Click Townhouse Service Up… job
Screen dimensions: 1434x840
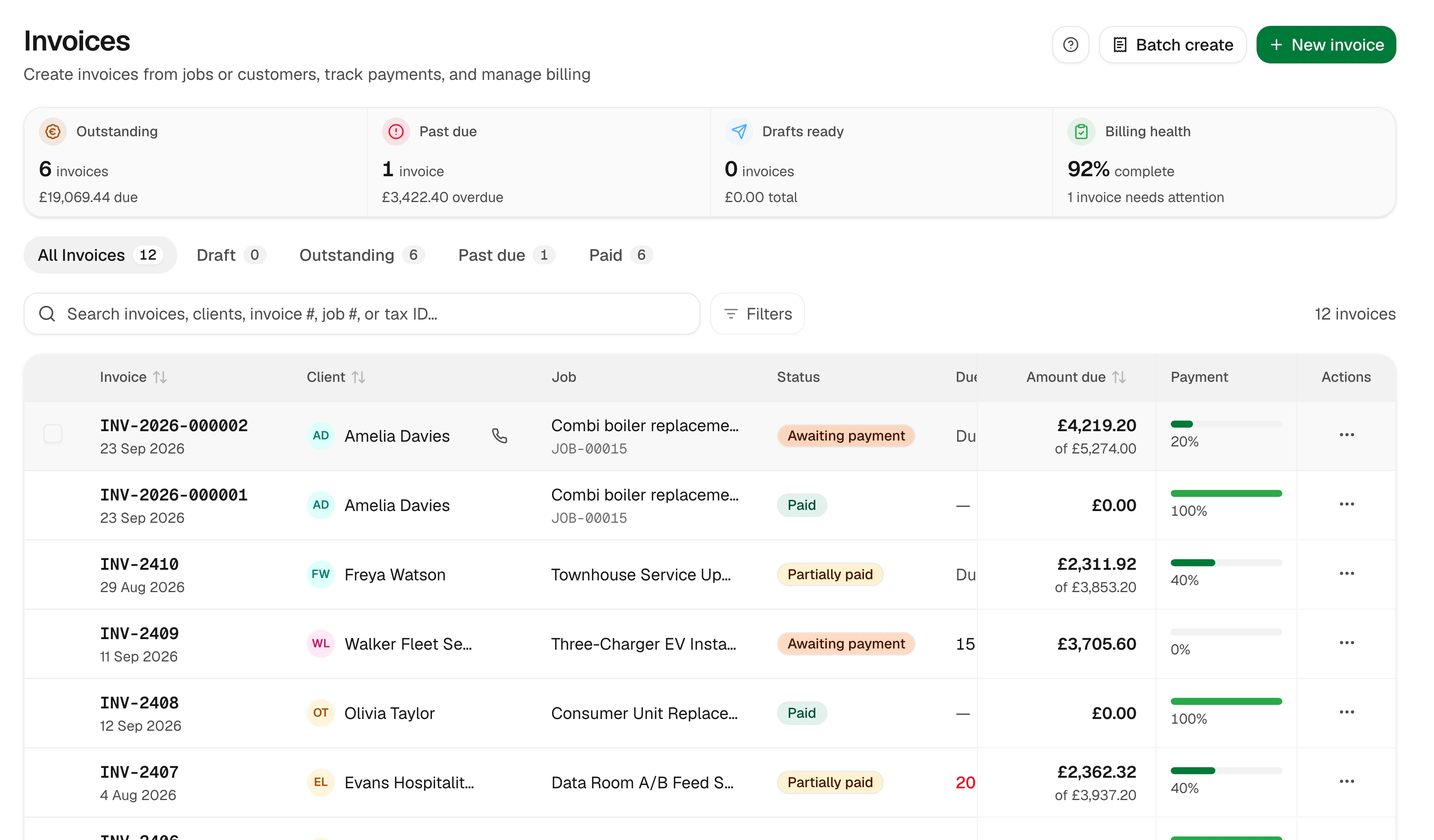click(x=641, y=574)
